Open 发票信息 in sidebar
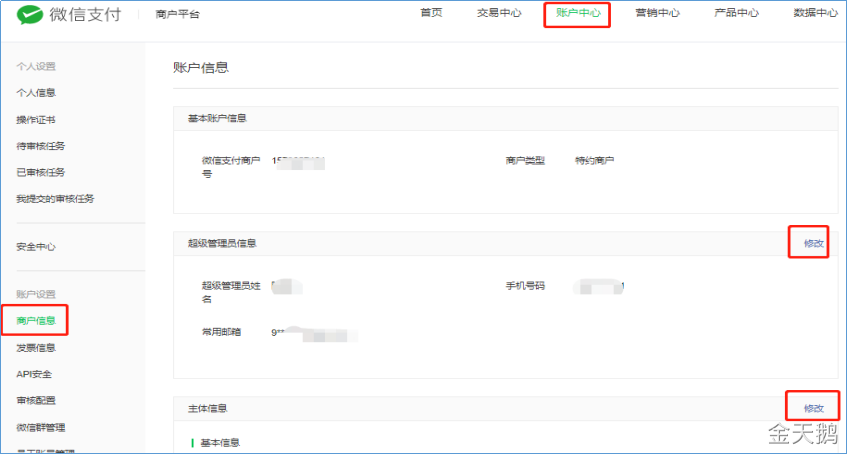 [x=36, y=348]
